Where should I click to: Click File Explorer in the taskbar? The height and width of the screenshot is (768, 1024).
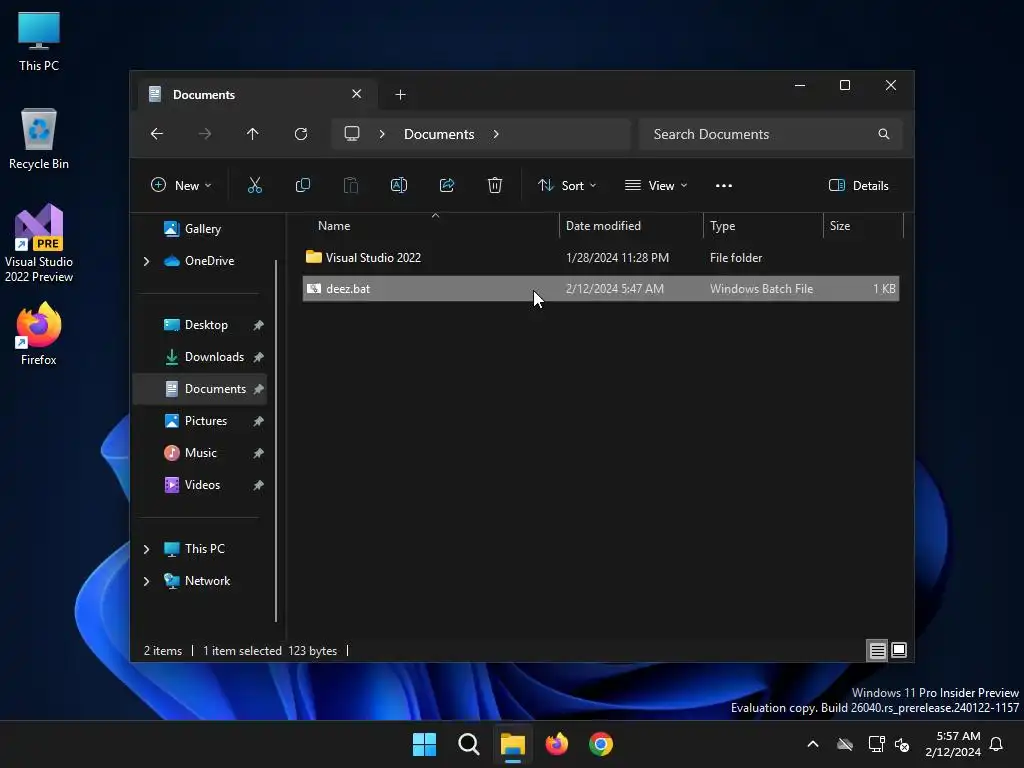pos(513,744)
